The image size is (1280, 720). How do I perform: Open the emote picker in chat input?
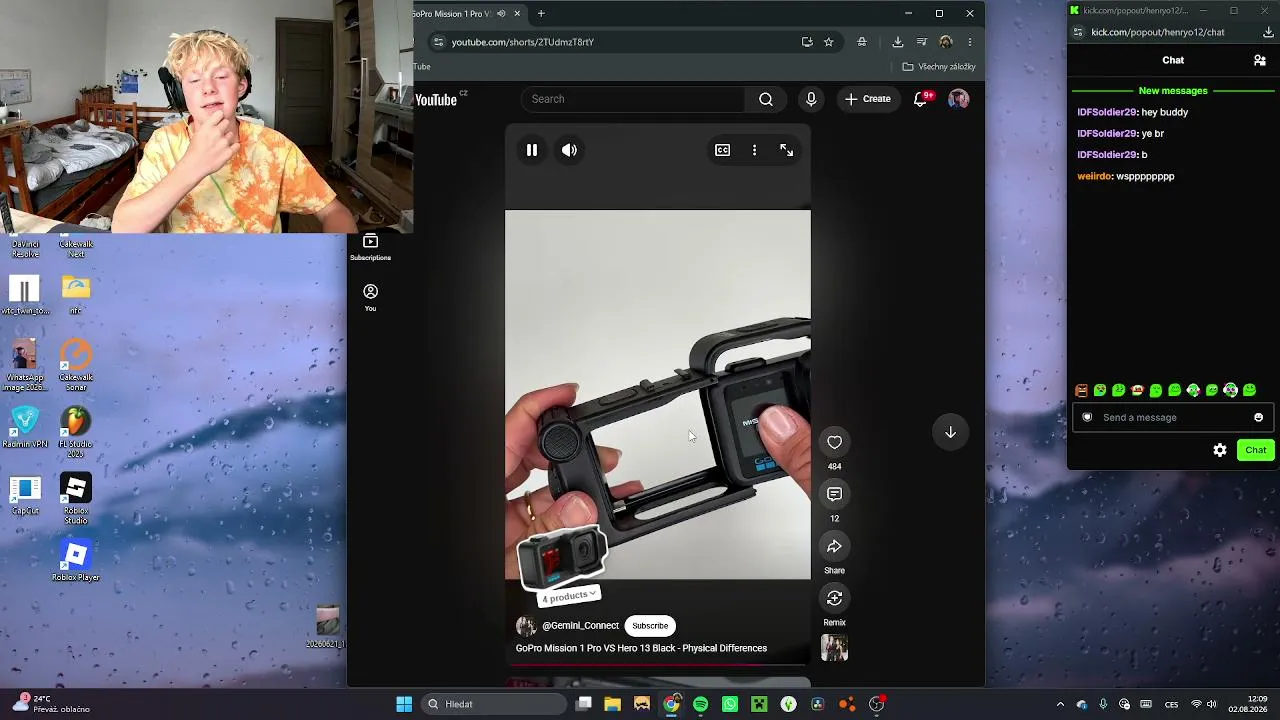[1258, 418]
